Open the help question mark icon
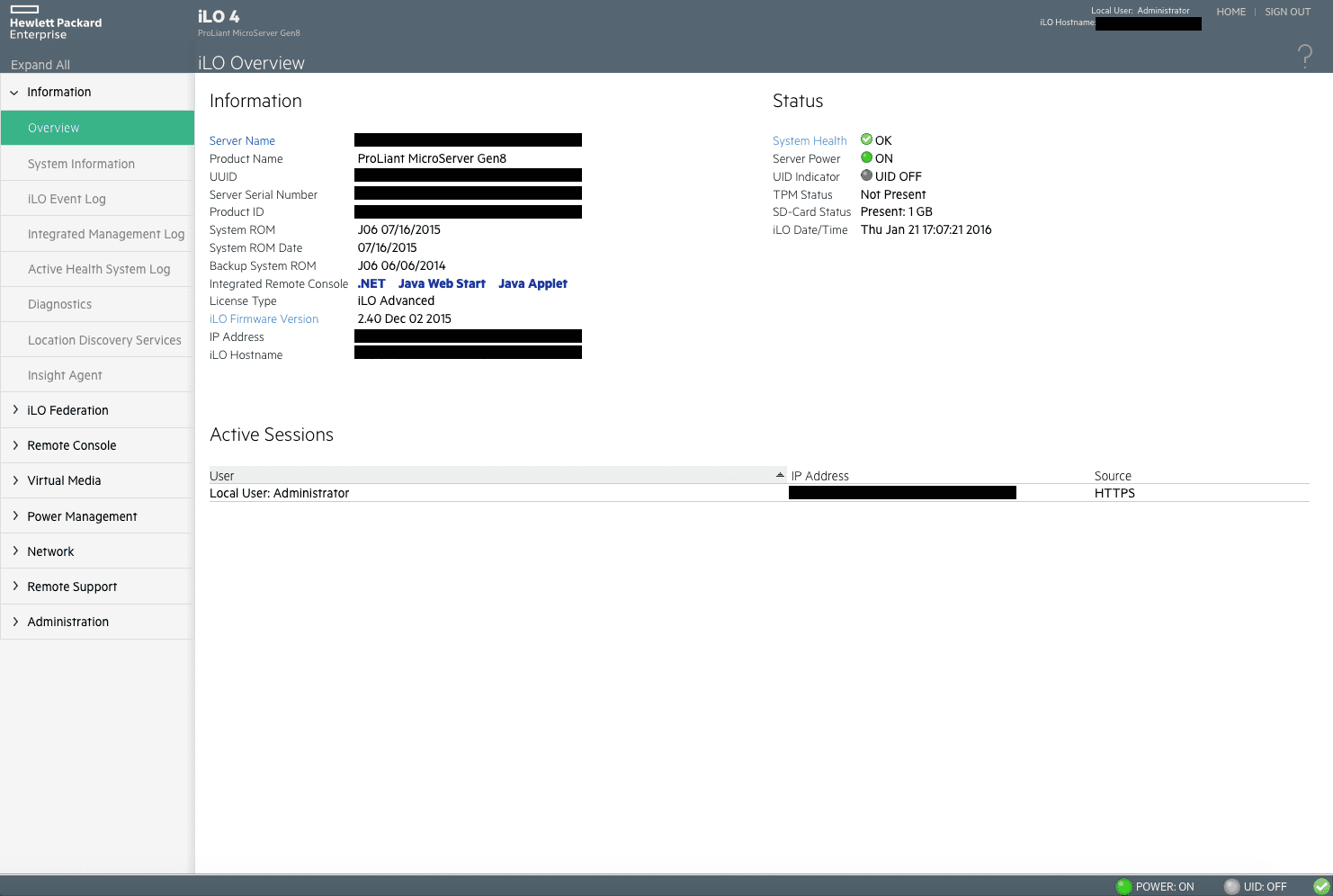 point(1305,57)
